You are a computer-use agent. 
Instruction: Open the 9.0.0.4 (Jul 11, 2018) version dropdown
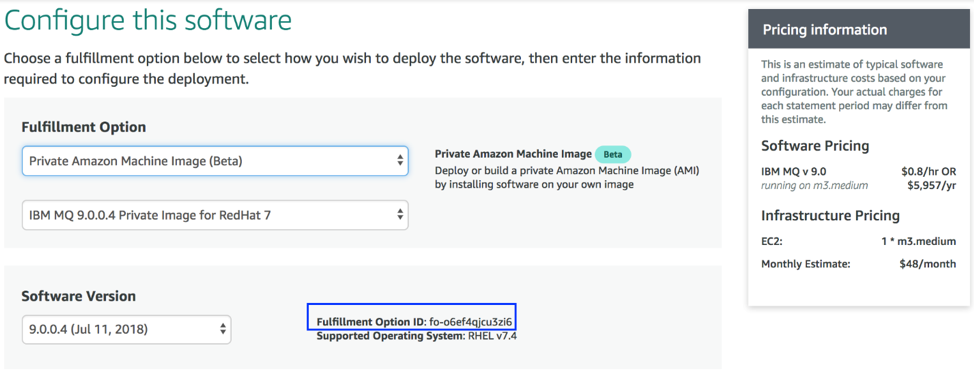point(126,330)
